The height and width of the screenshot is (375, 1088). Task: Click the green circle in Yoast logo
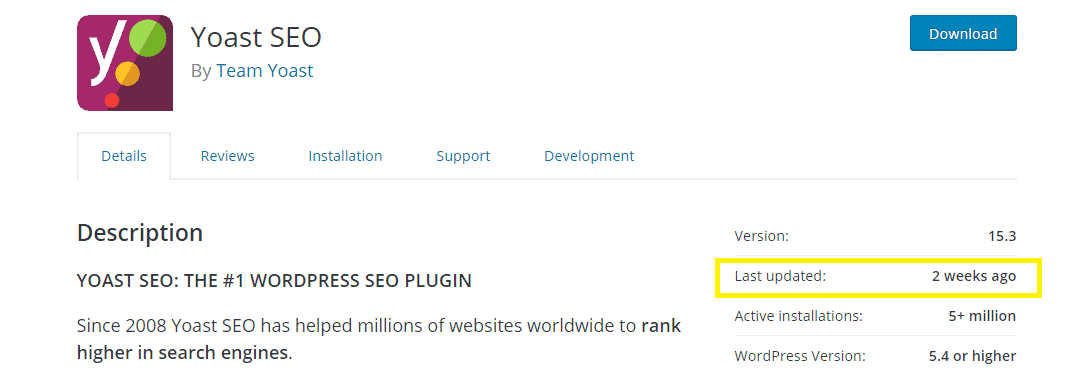pyautogui.click(x=148, y=38)
